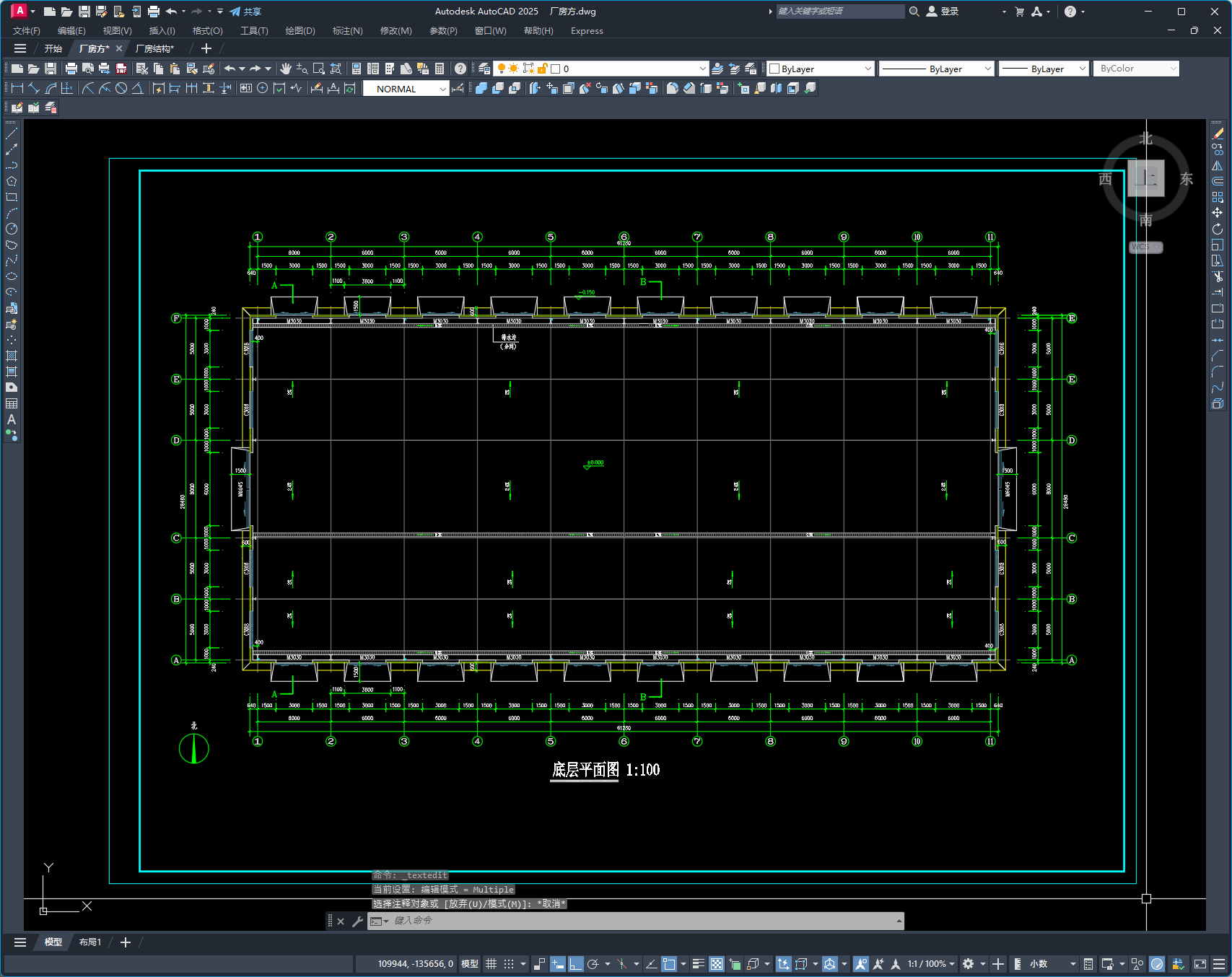Click the ByLayer color square swatch
This screenshot has width=1232, height=977.
(774, 69)
